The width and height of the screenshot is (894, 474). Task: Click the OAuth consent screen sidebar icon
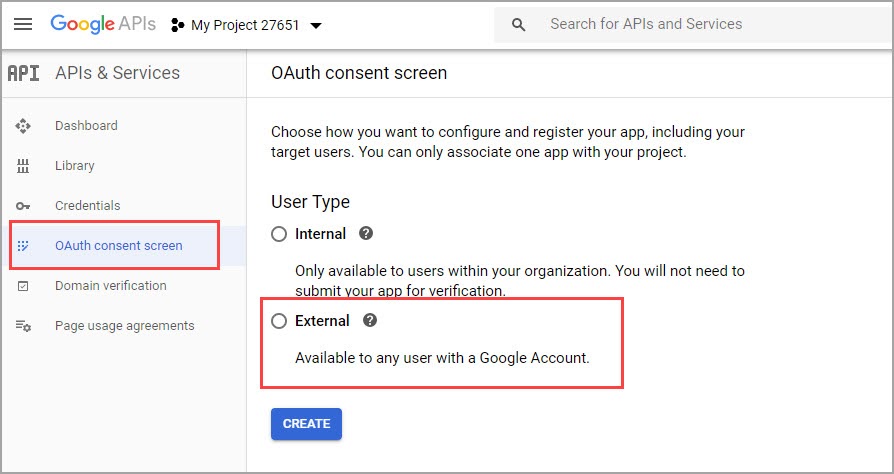coord(23,246)
